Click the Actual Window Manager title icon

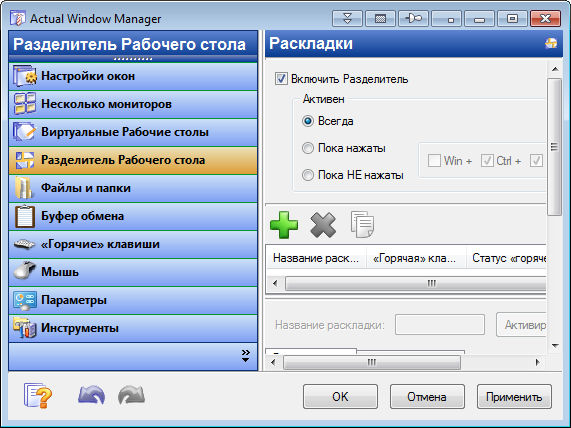pos(17,18)
